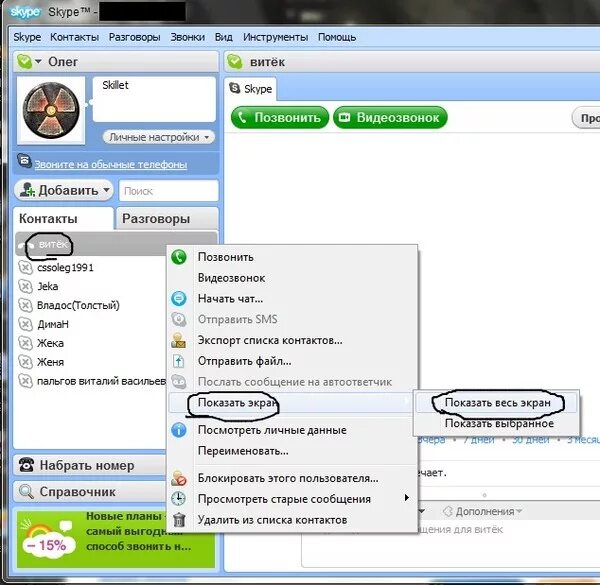600x585 pixels.
Task: Click offline status icon next to Женя
Action: 25,362
